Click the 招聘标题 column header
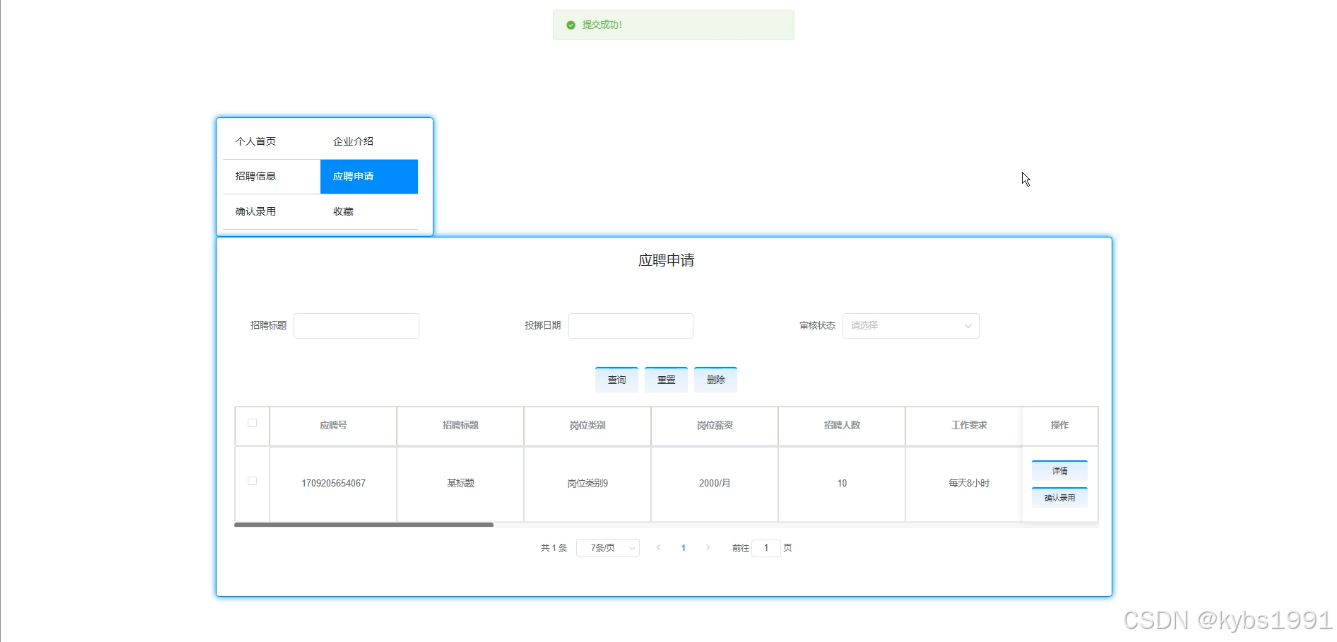1337x642 pixels. [x=460, y=426]
